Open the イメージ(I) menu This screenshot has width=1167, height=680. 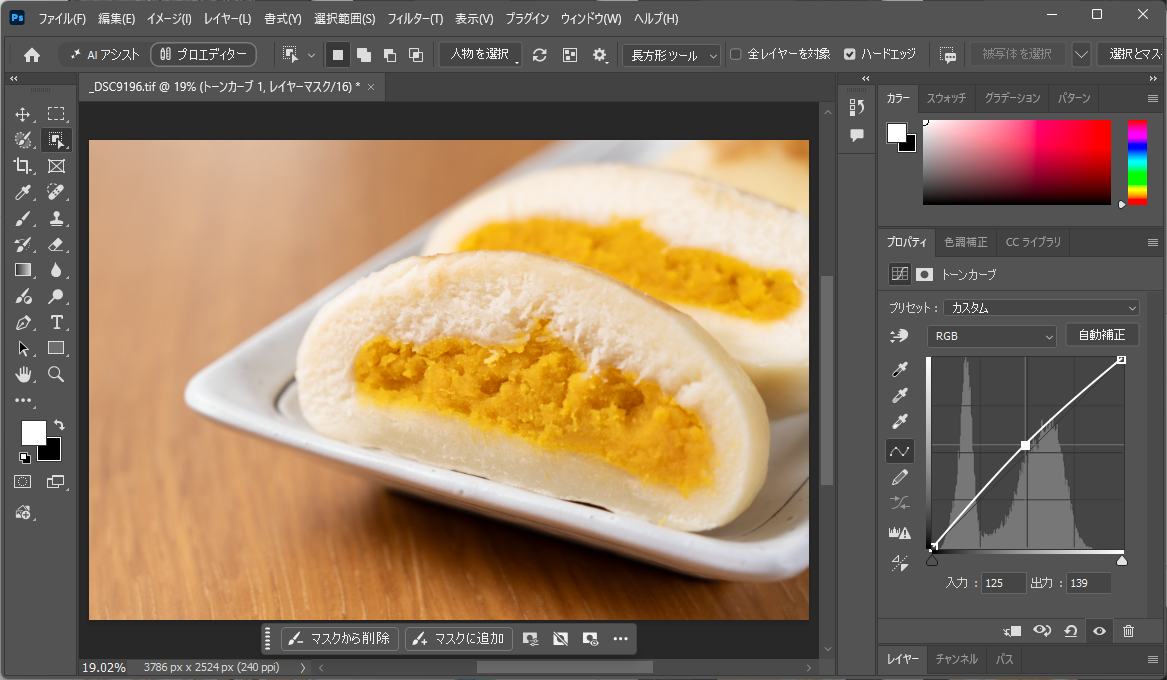(x=169, y=19)
